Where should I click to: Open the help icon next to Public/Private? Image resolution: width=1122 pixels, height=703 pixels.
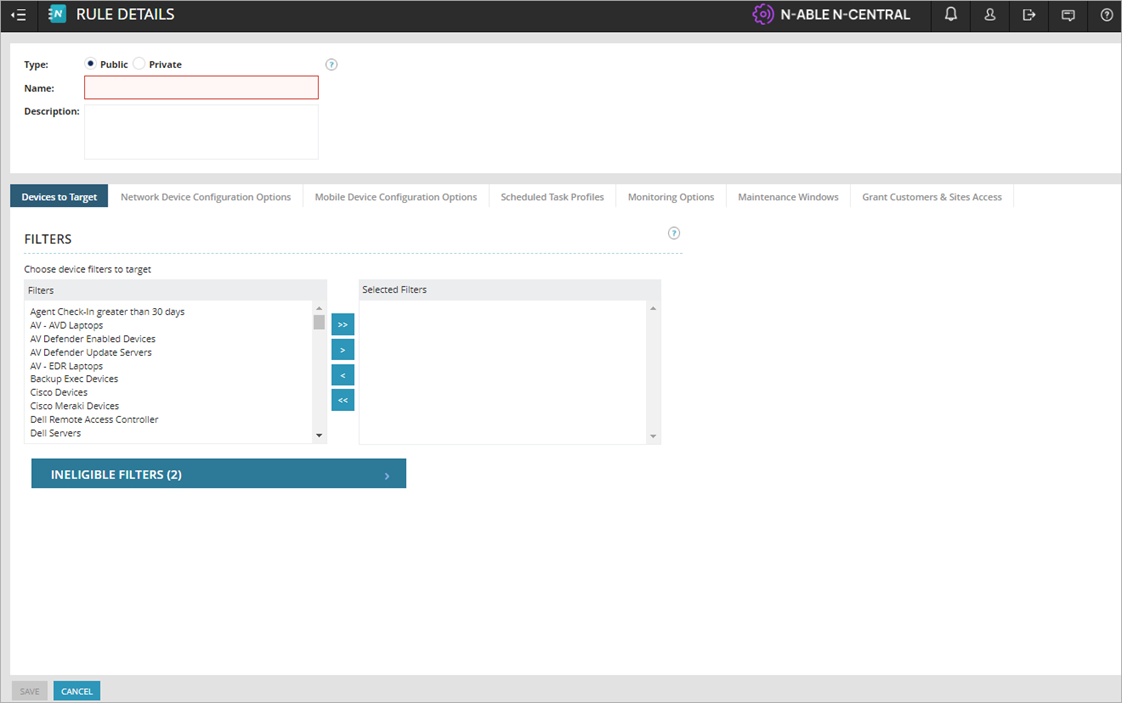tap(331, 63)
